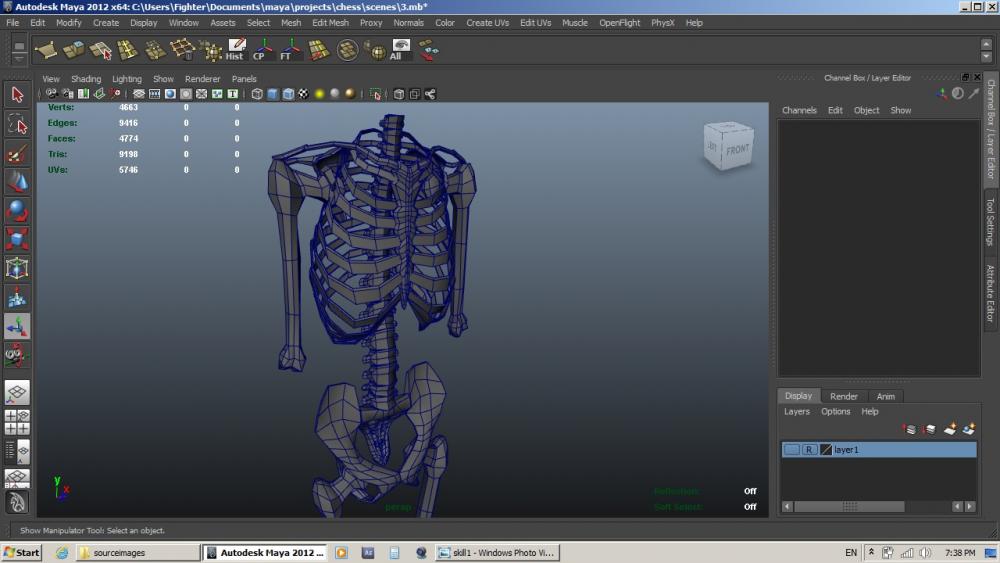
Task: Click the Hist shelf button
Action: click(235, 50)
